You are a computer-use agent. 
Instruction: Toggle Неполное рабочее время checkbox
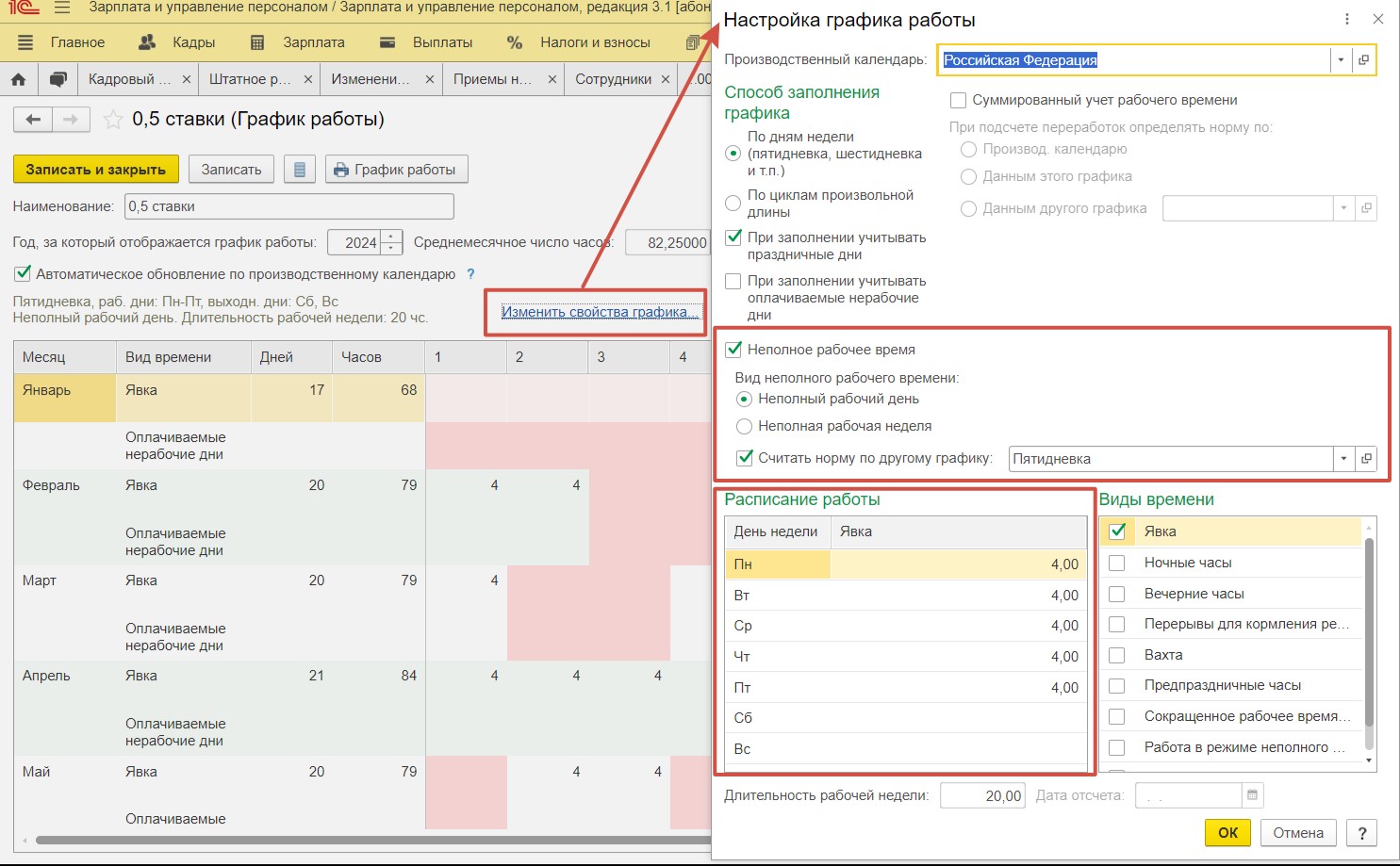click(x=733, y=350)
